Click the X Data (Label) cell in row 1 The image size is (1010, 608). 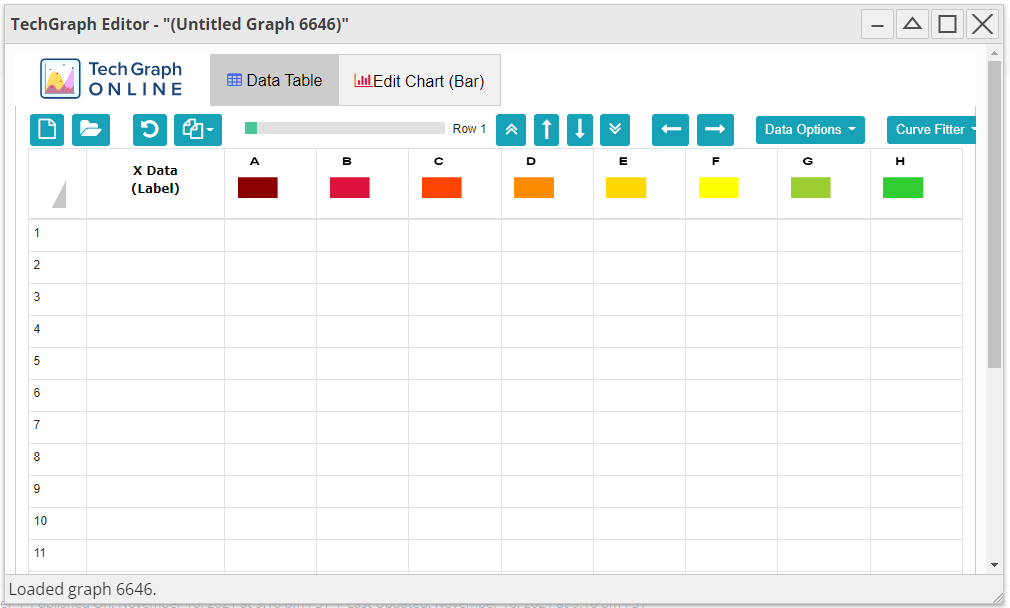click(x=155, y=233)
